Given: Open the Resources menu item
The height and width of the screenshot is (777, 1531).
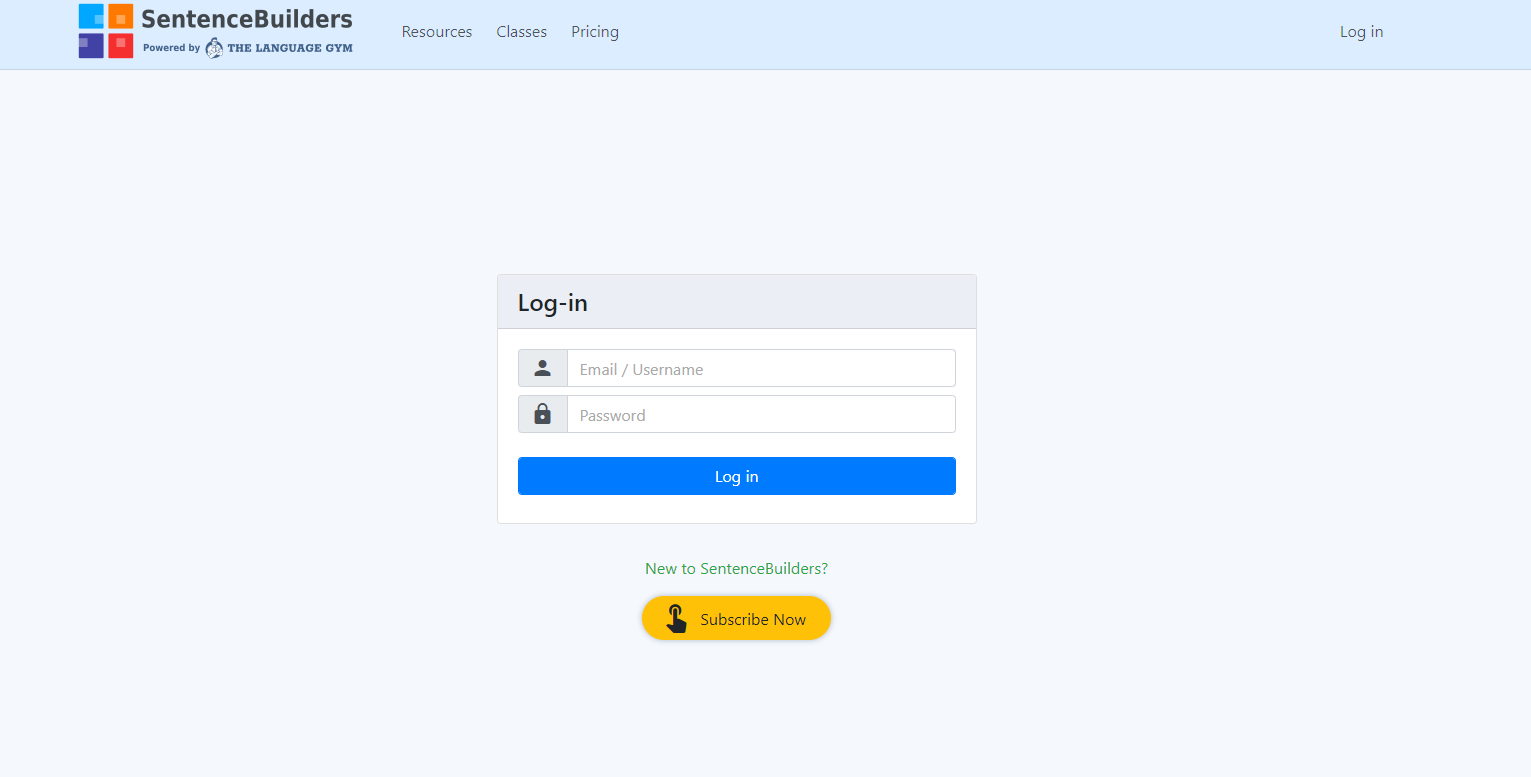Looking at the screenshot, I should click(437, 32).
